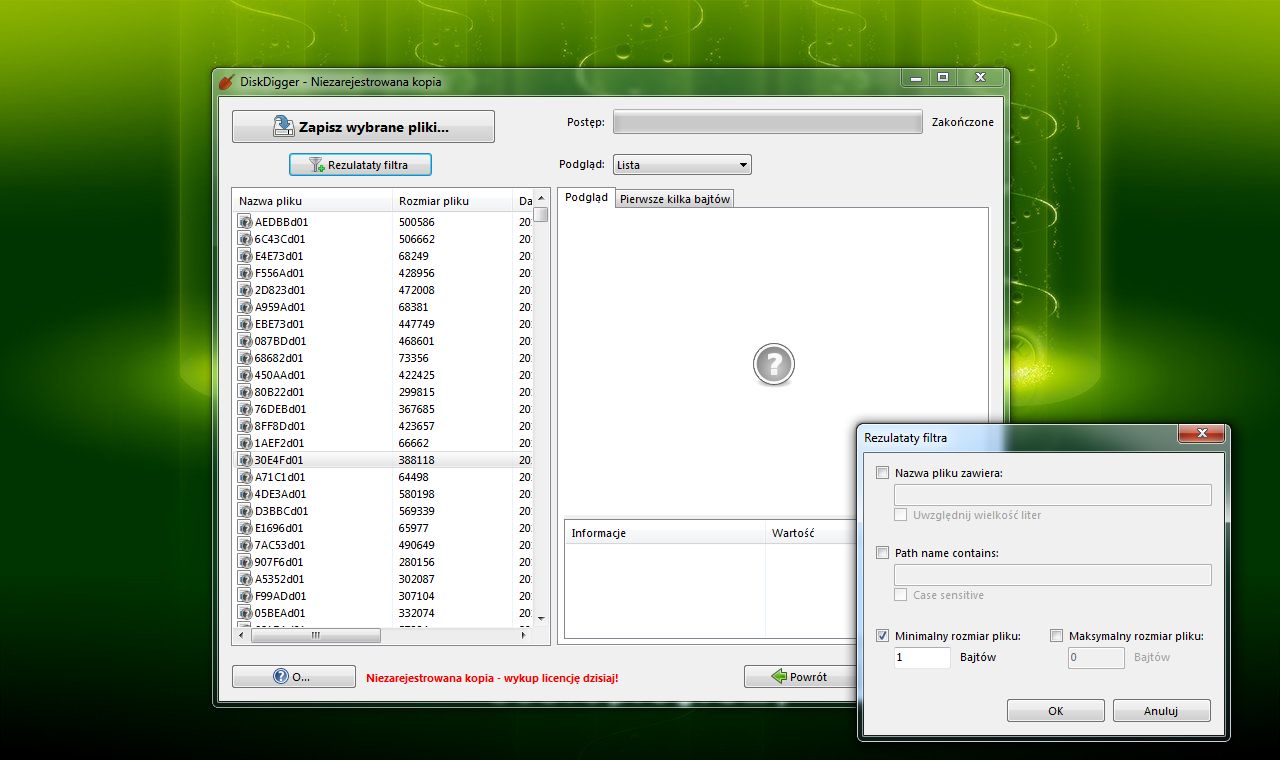
Task: Click the question mark preview placeholder
Action: click(x=773, y=365)
